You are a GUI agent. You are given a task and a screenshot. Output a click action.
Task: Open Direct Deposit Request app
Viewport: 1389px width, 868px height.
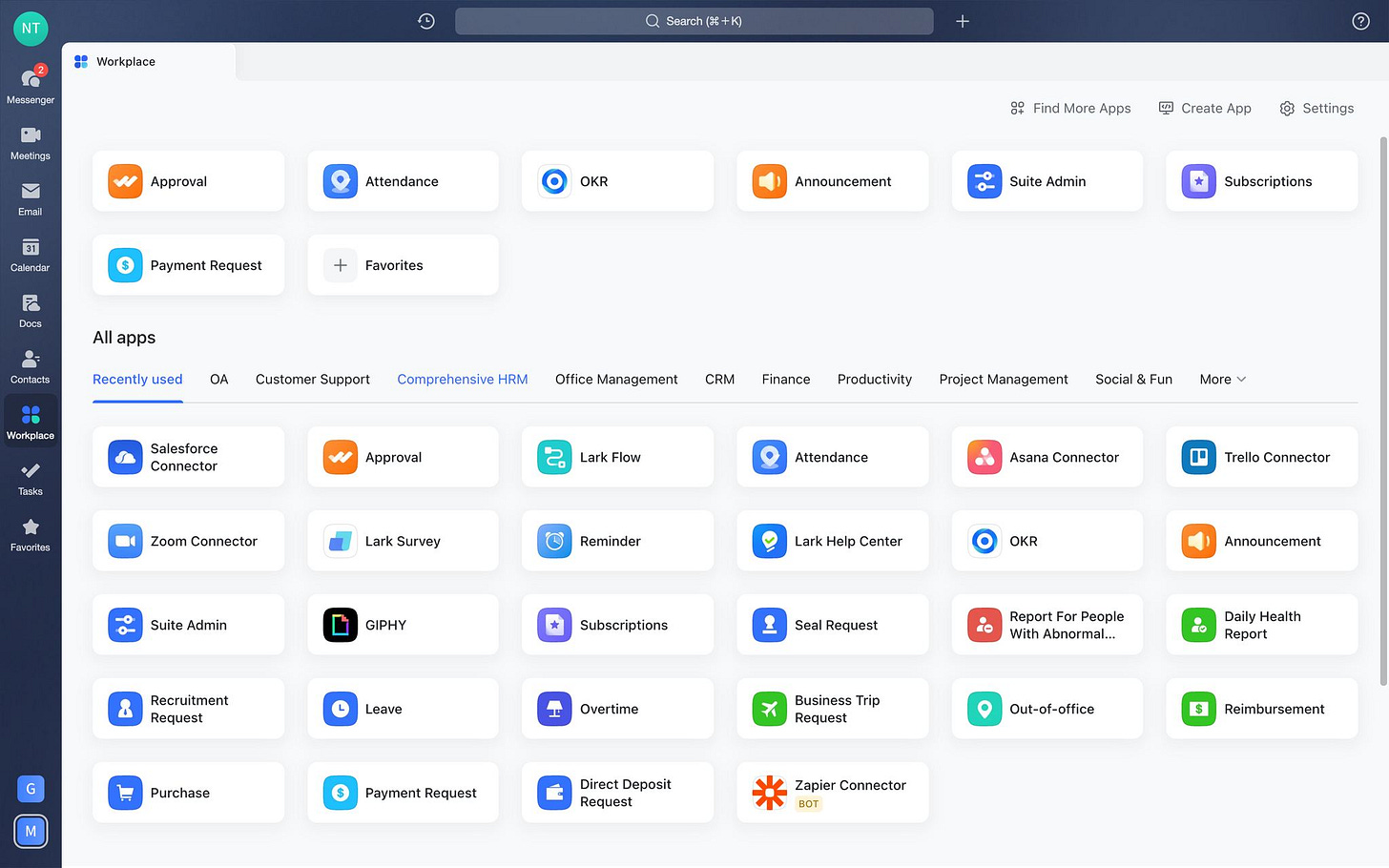tap(617, 793)
